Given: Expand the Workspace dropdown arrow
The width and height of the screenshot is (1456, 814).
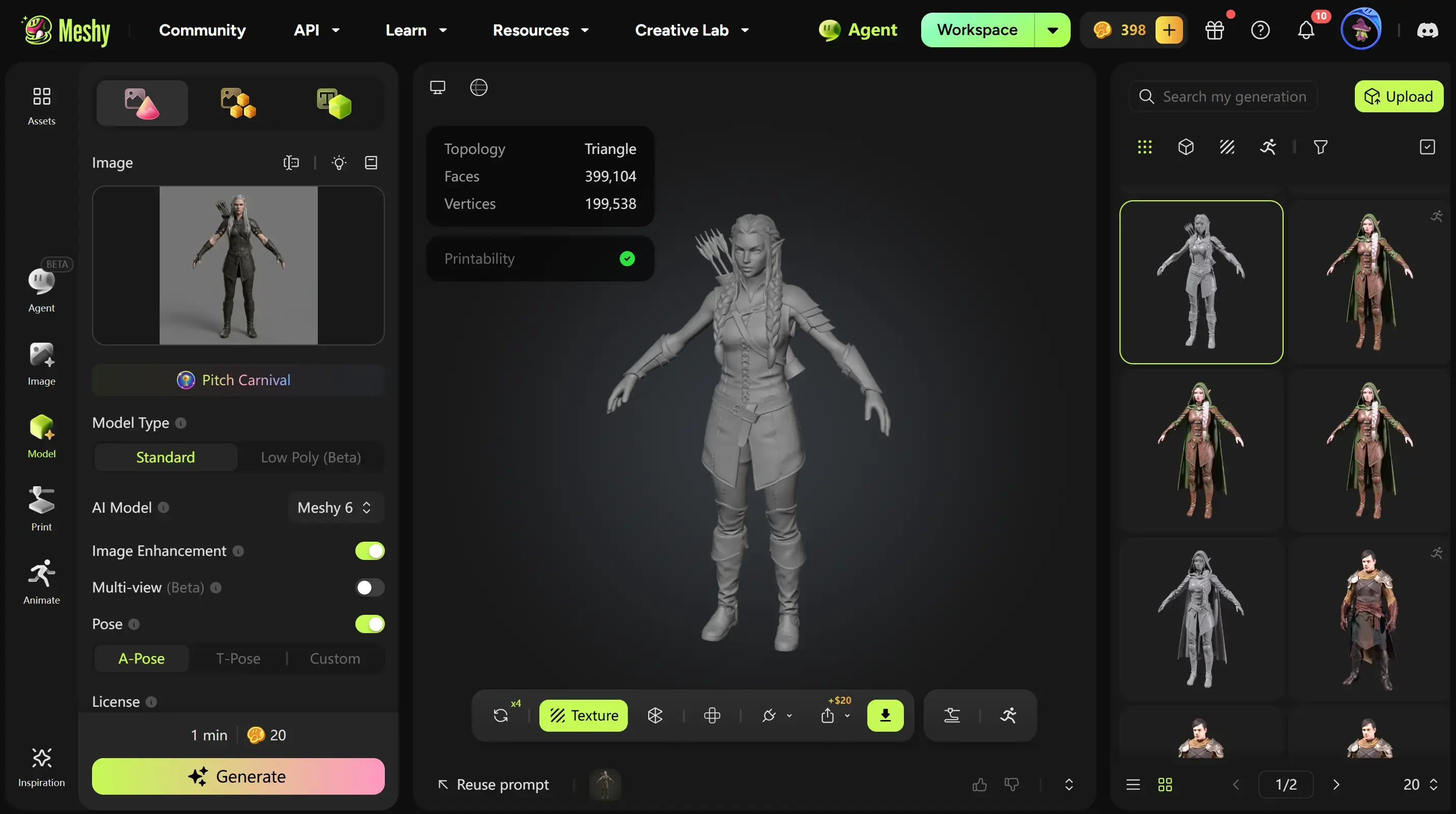Looking at the screenshot, I should coord(1052,30).
